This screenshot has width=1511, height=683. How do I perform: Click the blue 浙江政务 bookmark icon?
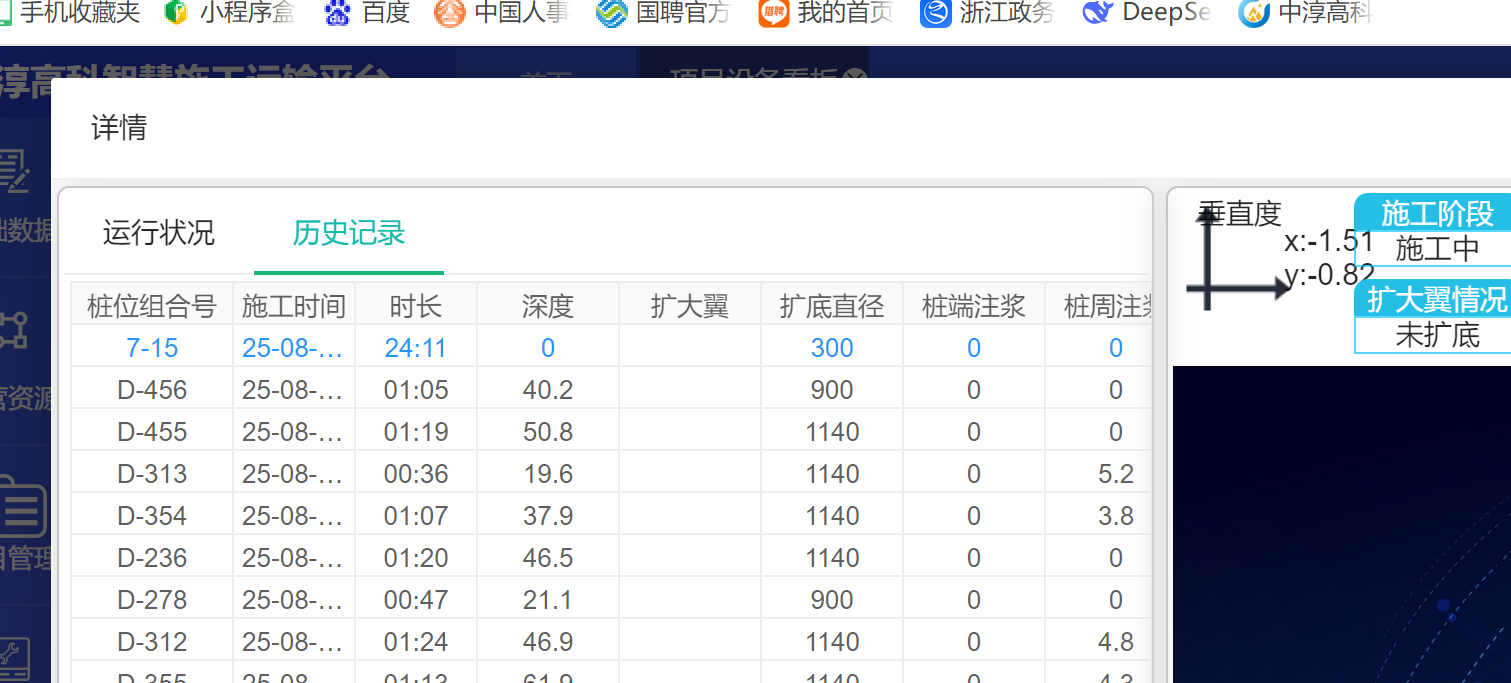coord(935,13)
